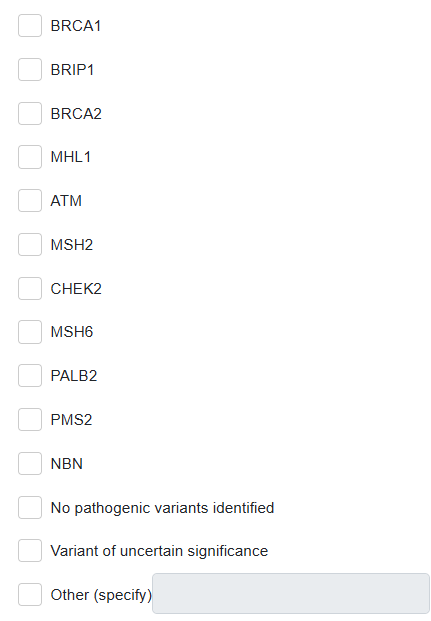Click the PALB2 label text
Screen dimensions: 431x621
coord(74,376)
